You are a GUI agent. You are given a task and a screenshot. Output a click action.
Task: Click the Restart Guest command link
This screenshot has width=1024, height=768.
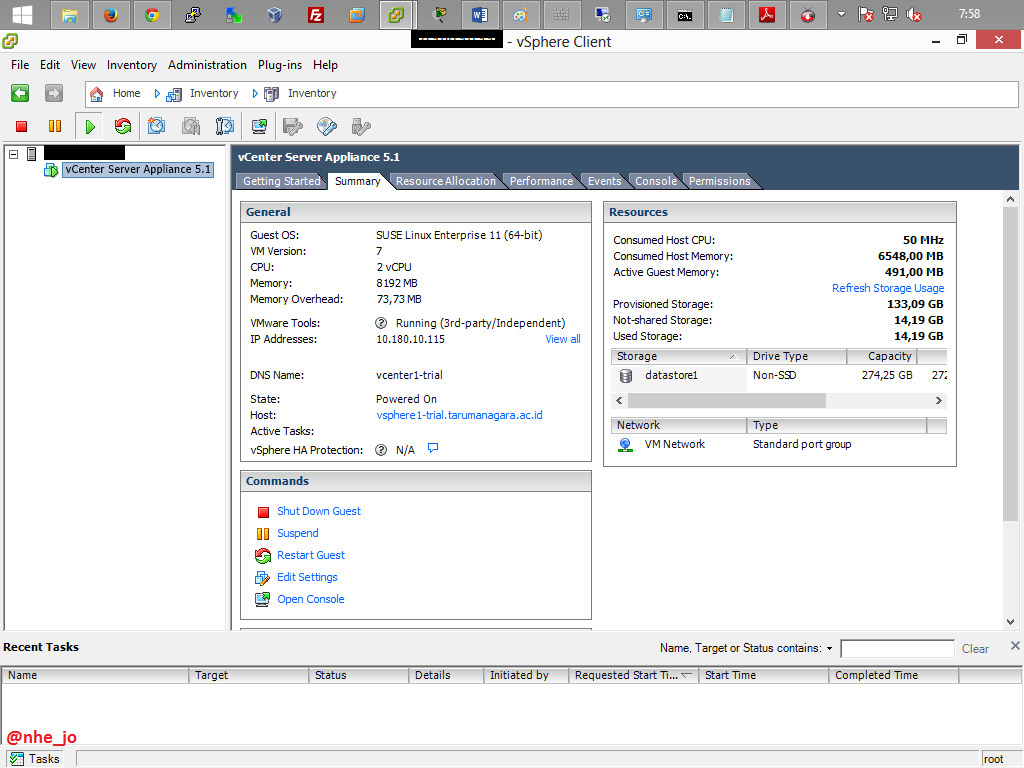coord(311,555)
